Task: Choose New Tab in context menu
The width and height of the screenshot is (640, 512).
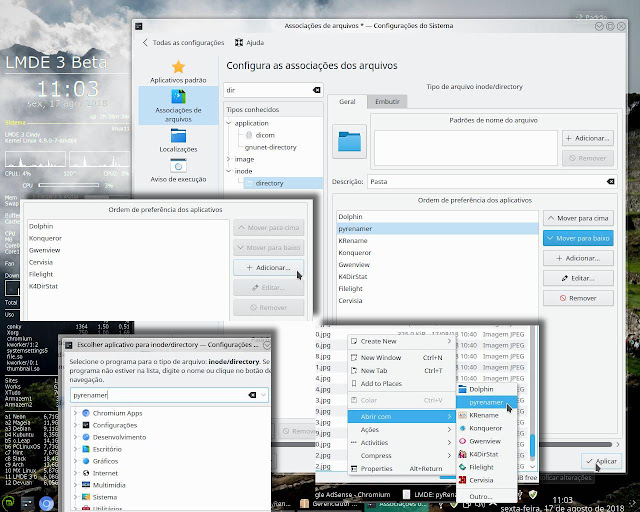Action: (402, 371)
